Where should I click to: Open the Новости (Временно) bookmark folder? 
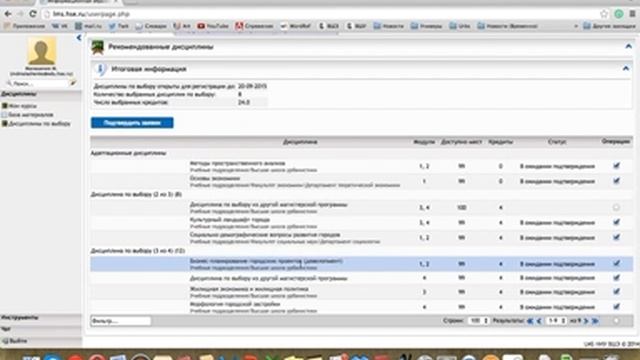pos(507,26)
